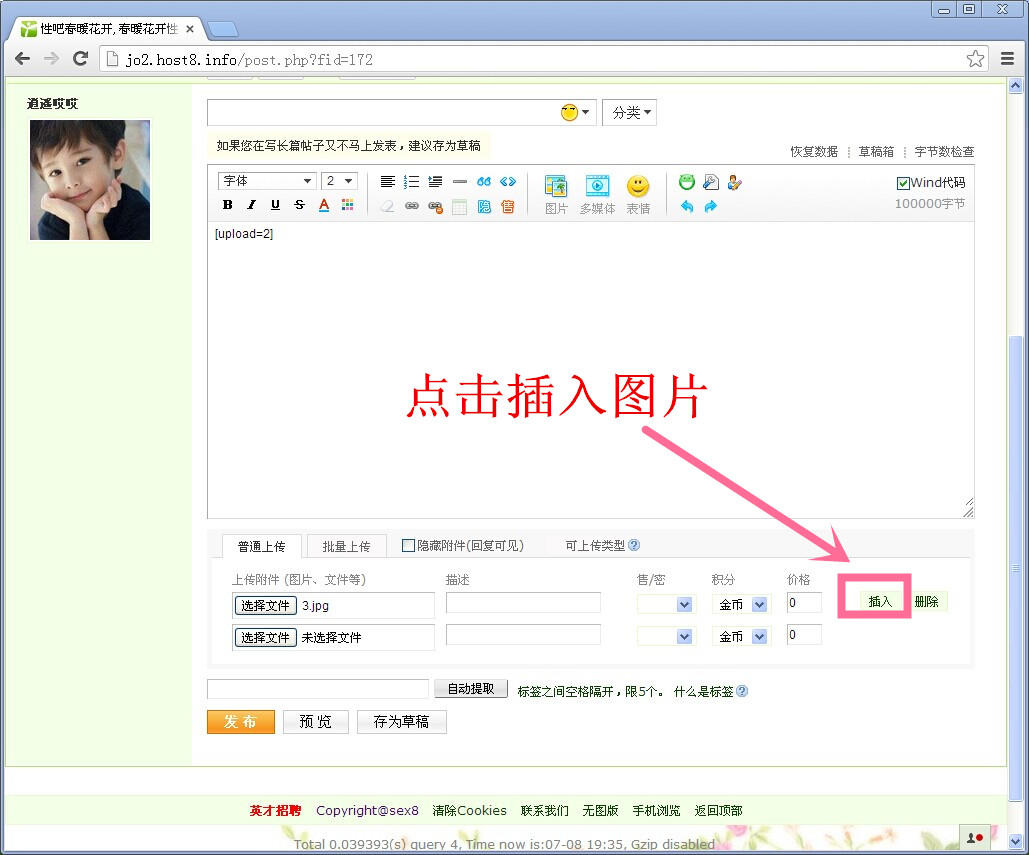Enable 隐藏附件(回复可见) checkbox
This screenshot has height=855, width=1029.
click(408, 545)
